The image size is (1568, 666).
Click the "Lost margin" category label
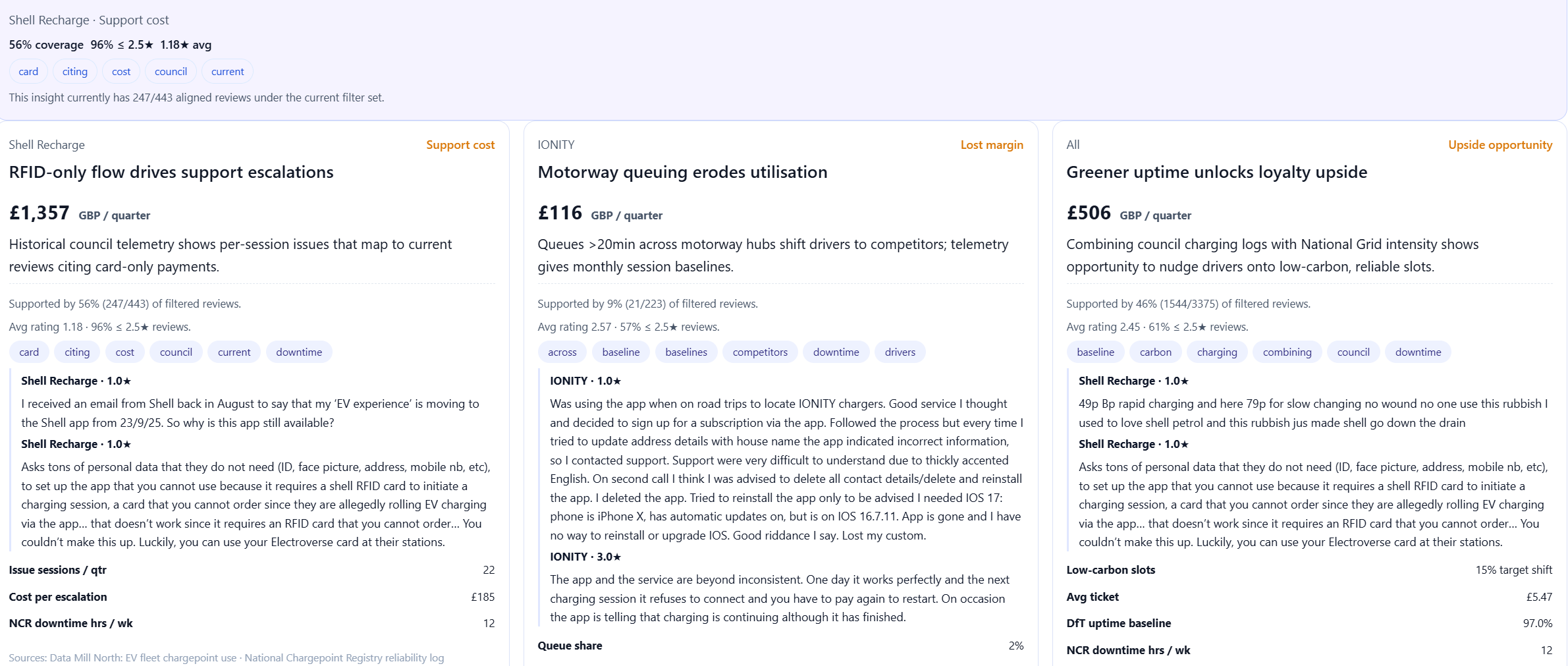[x=991, y=145]
